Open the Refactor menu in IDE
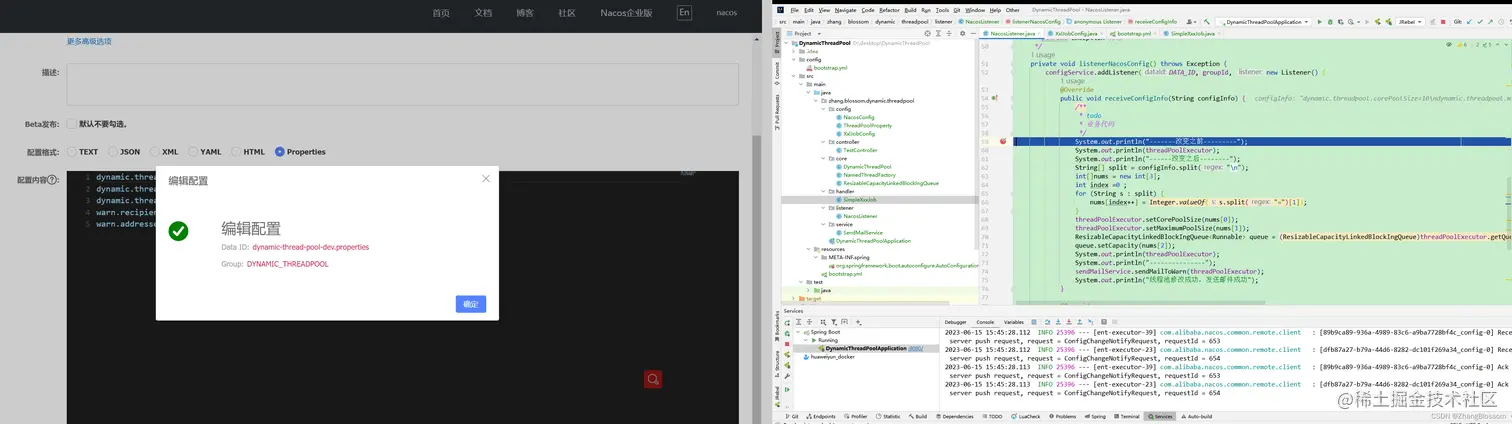Screen dimensions: 1512x424 (x=890, y=10)
